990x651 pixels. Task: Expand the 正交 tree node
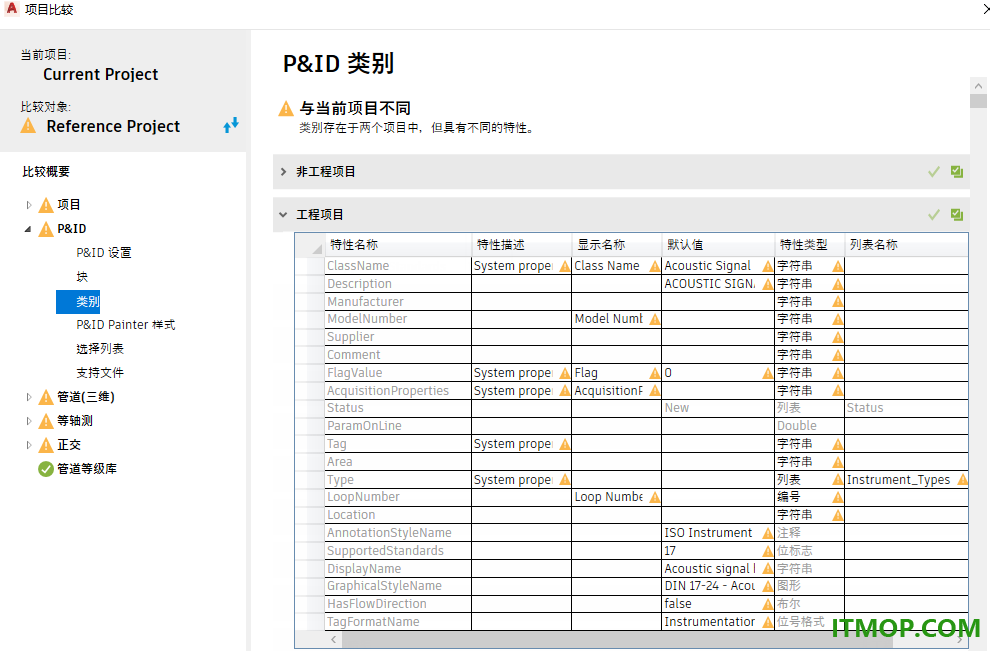click(28, 445)
